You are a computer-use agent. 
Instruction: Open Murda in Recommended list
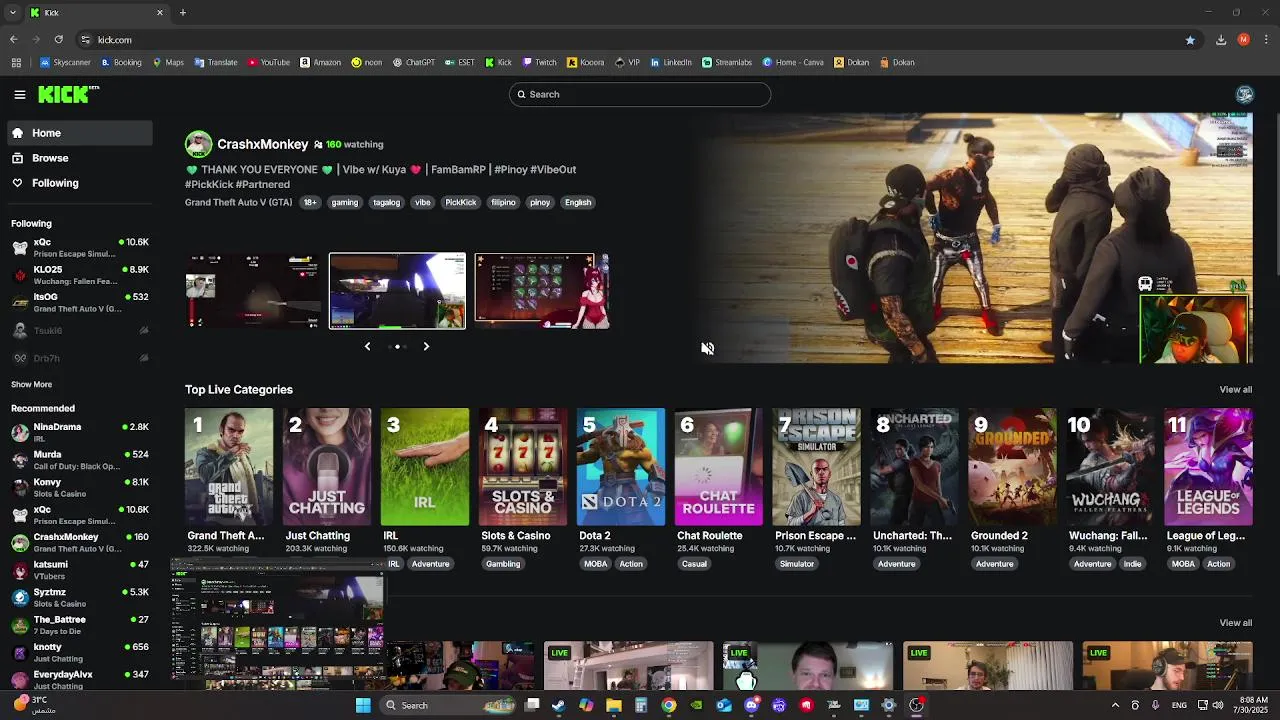[78, 459]
